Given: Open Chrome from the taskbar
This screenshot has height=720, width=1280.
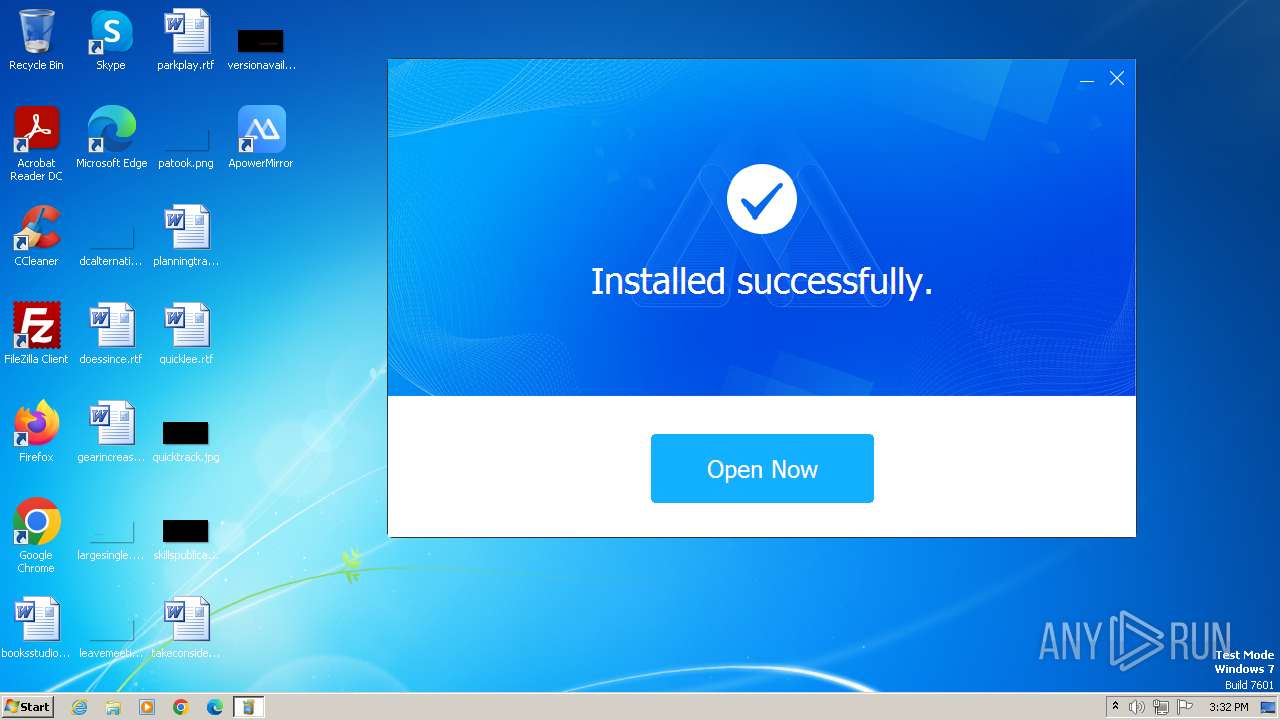Looking at the screenshot, I should point(181,707).
